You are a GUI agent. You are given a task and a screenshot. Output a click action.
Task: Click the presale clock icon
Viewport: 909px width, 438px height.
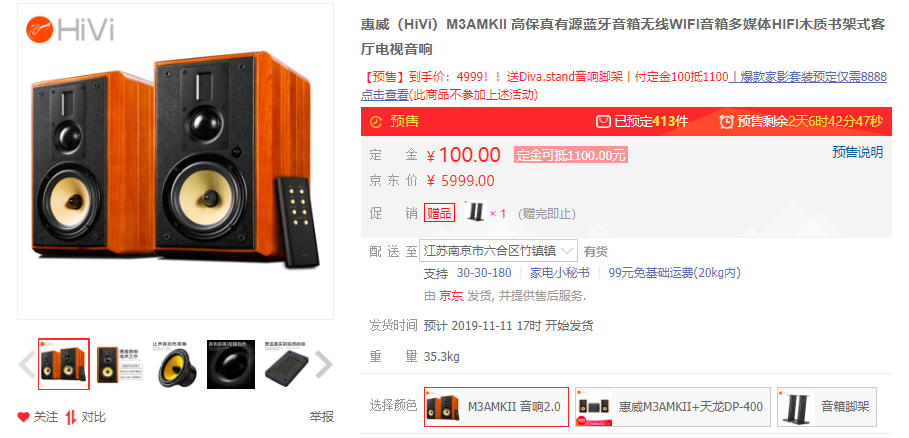coord(376,122)
